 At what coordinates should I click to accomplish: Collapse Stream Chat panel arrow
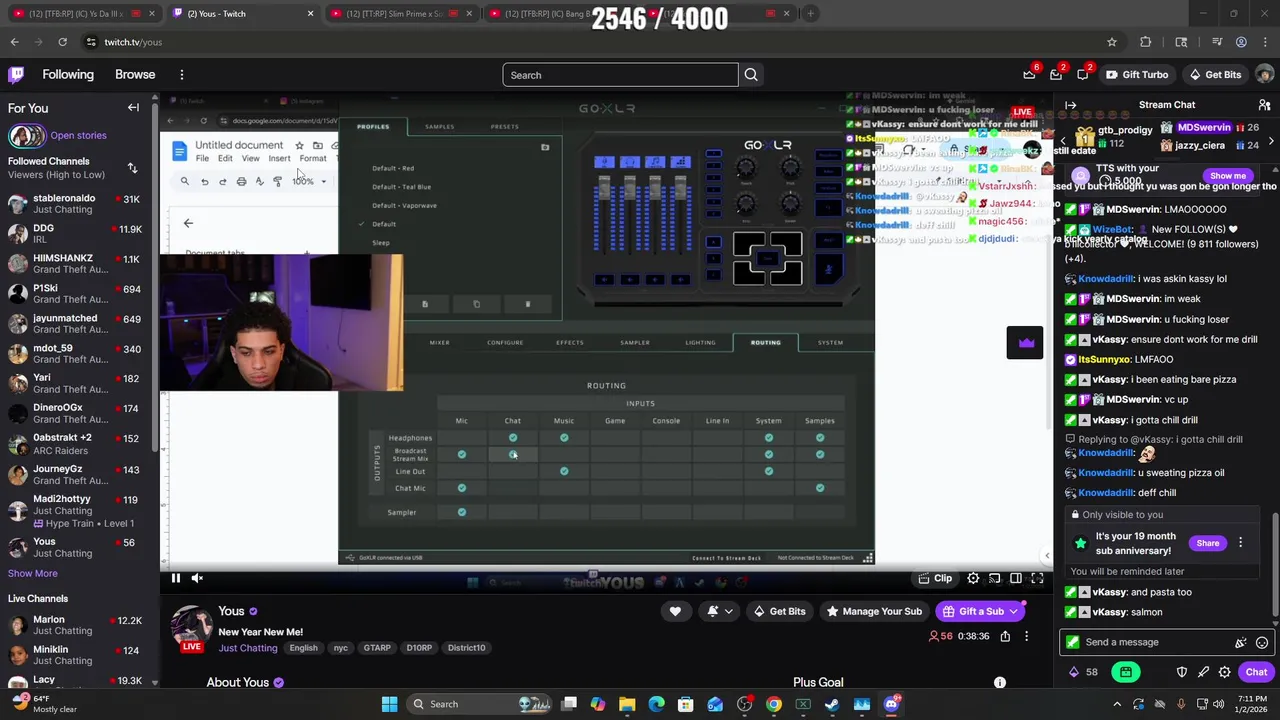tap(1071, 105)
